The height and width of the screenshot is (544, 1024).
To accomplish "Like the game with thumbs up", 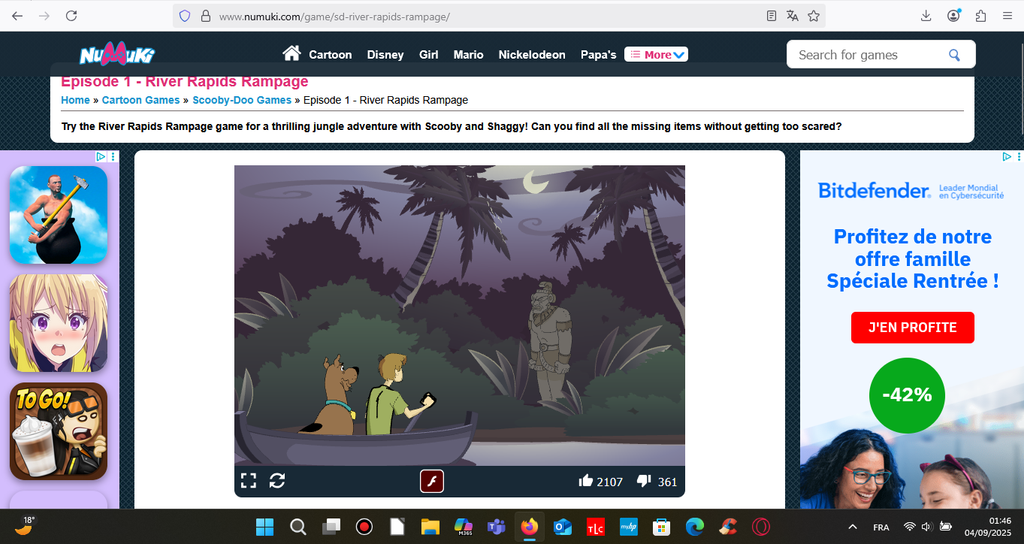I will tap(585, 481).
